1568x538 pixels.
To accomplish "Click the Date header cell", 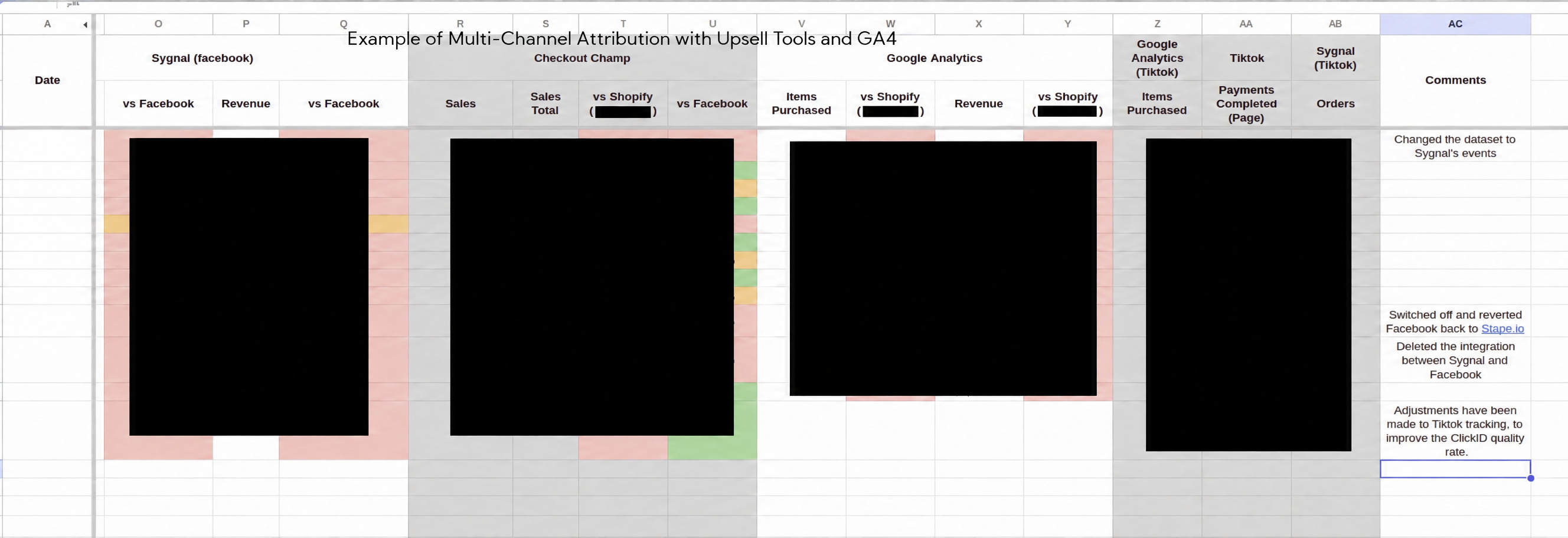I will pos(47,80).
